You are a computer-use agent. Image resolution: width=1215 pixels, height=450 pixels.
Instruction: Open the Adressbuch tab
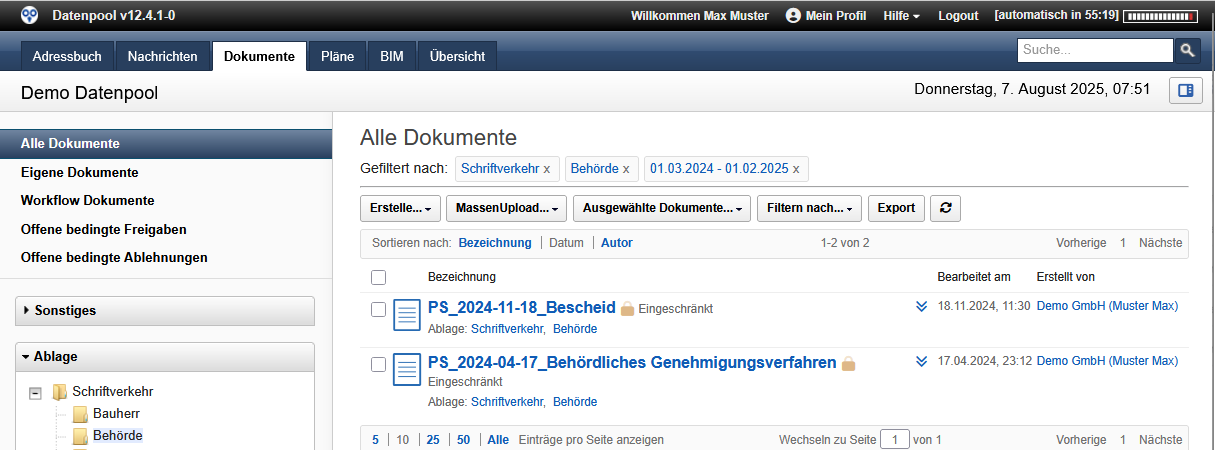pos(67,57)
